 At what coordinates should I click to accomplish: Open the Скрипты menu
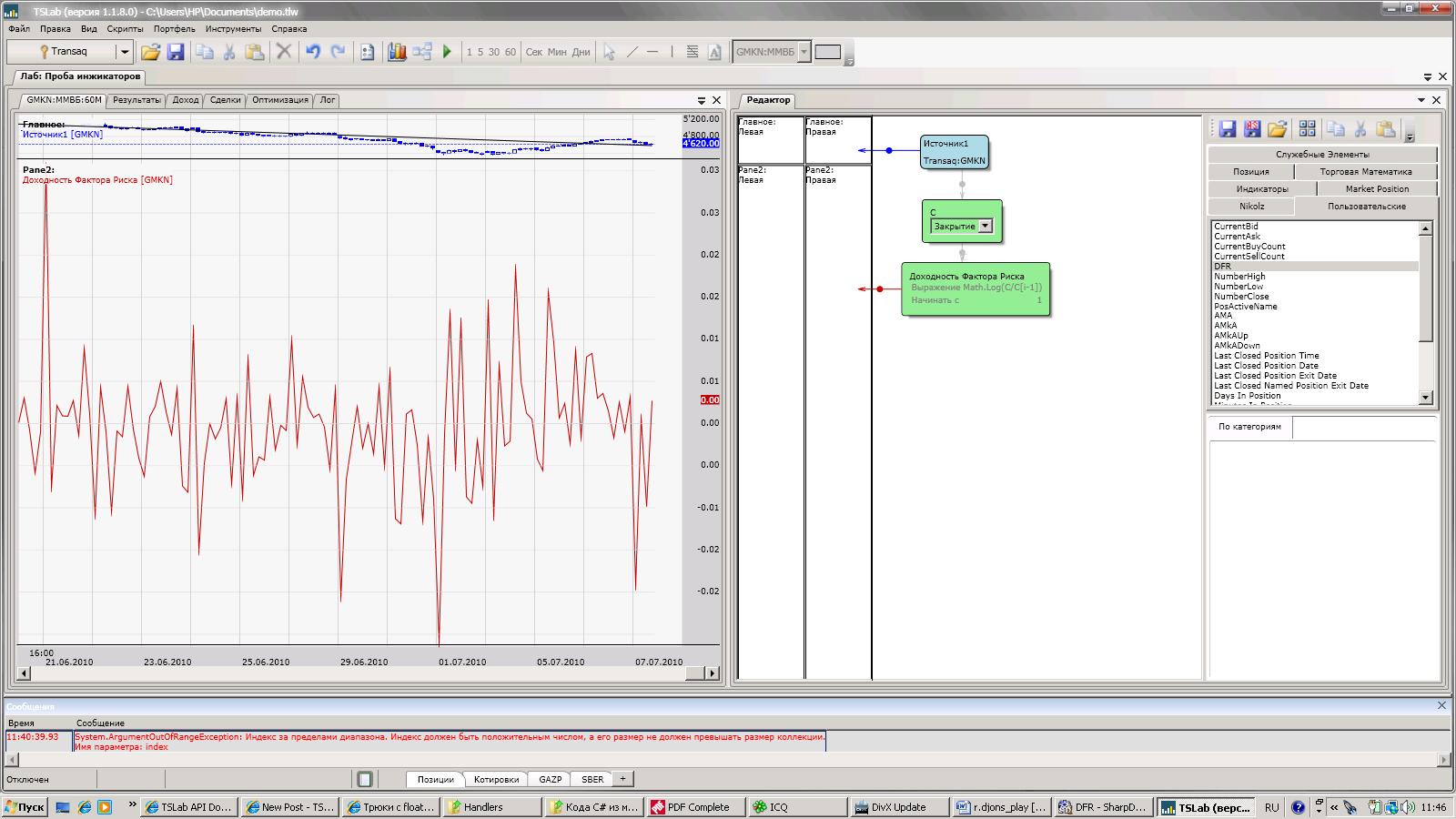[126, 28]
